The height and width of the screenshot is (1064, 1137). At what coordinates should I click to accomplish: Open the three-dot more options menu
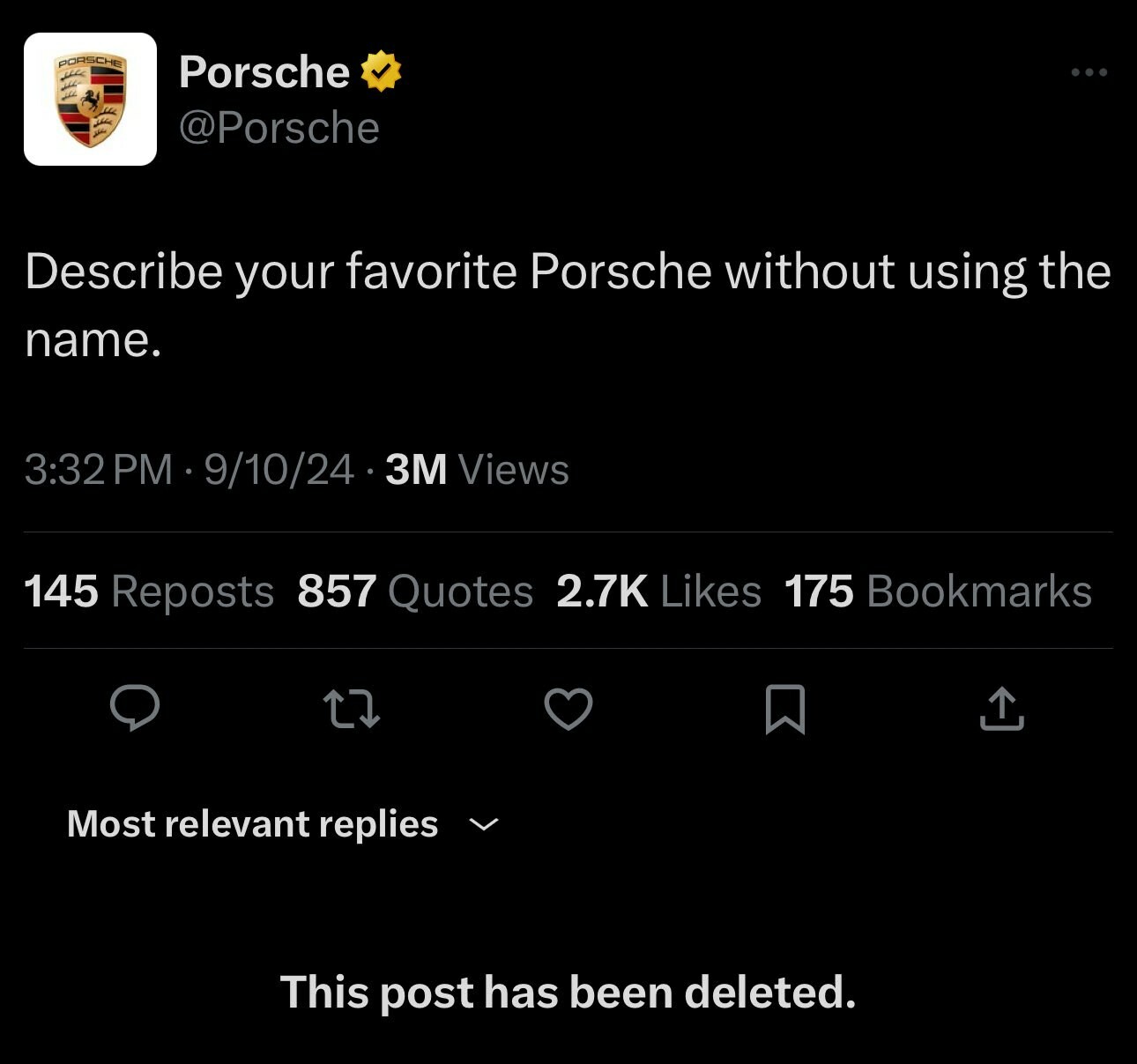pos(1089,72)
